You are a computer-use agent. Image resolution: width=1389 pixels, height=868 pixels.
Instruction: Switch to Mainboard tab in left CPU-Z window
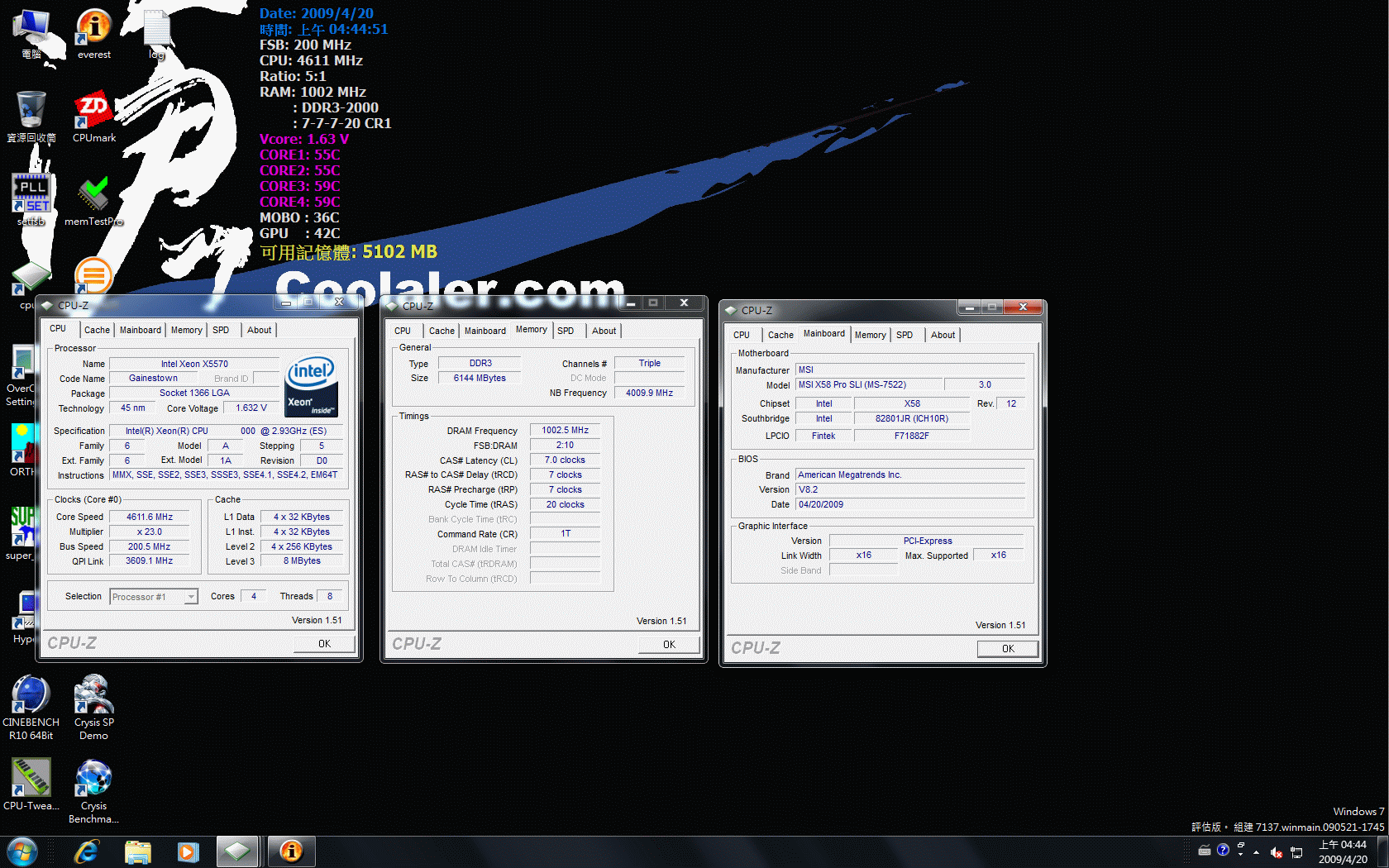click(141, 330)
